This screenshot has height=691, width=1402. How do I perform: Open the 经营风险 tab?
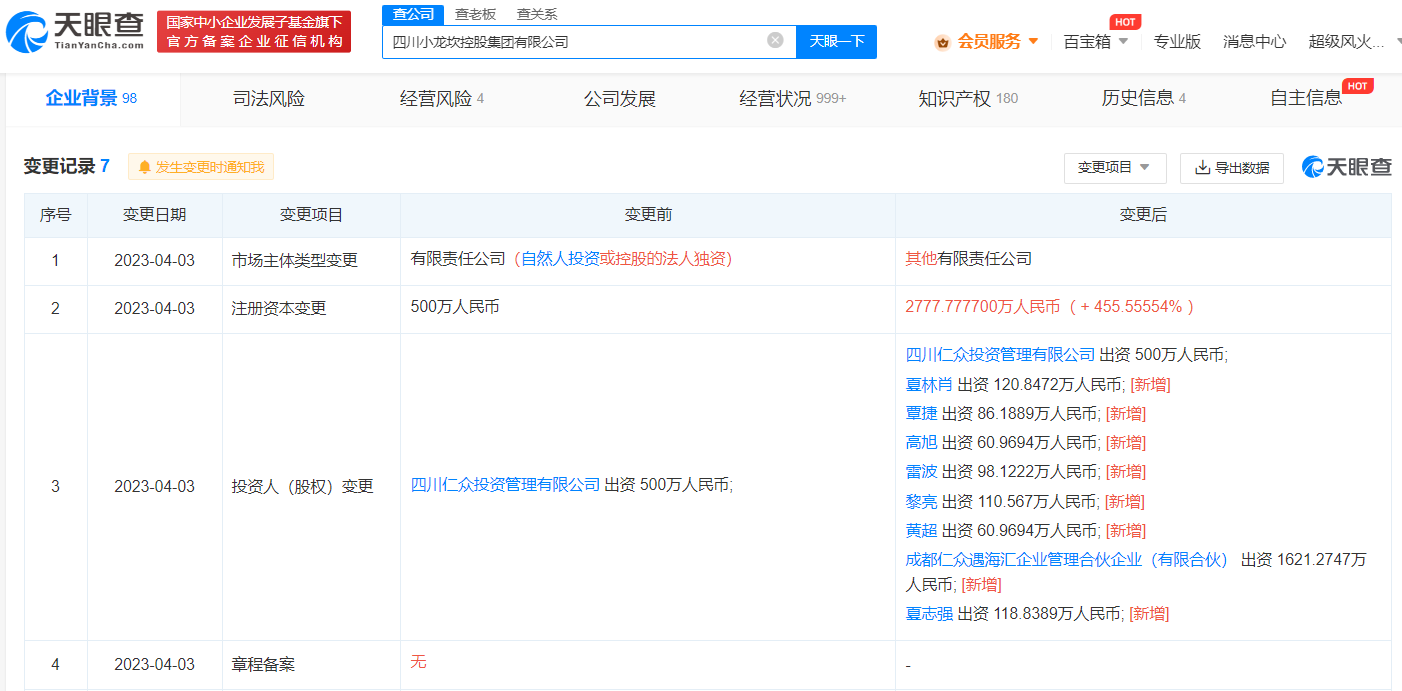coord(442,98)
